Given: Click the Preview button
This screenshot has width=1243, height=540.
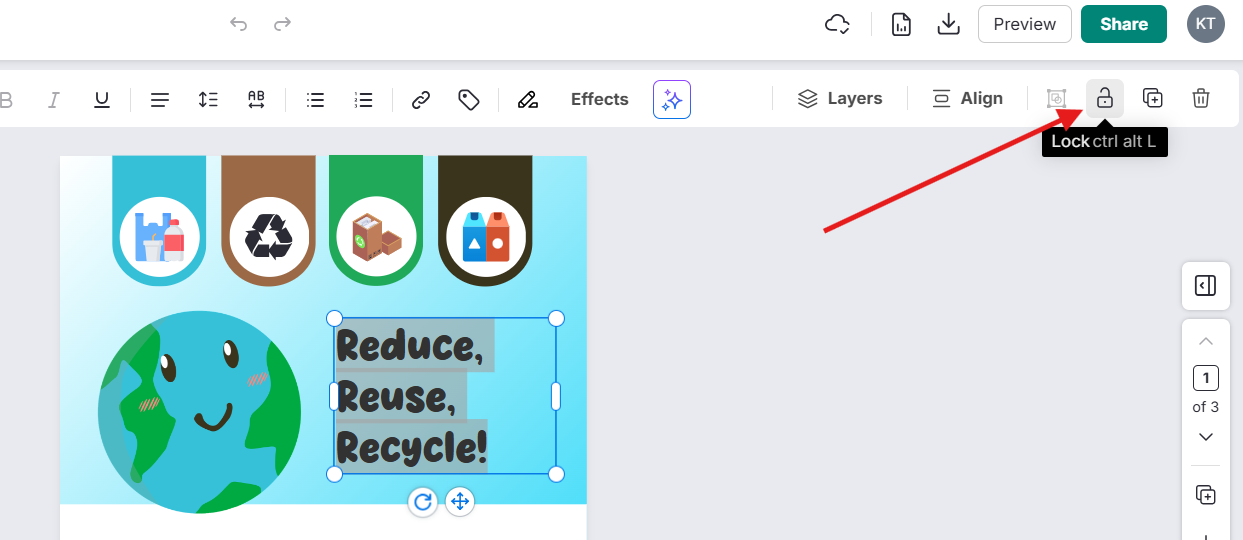Looking at the screenshot, I should tap(1024, 24).
